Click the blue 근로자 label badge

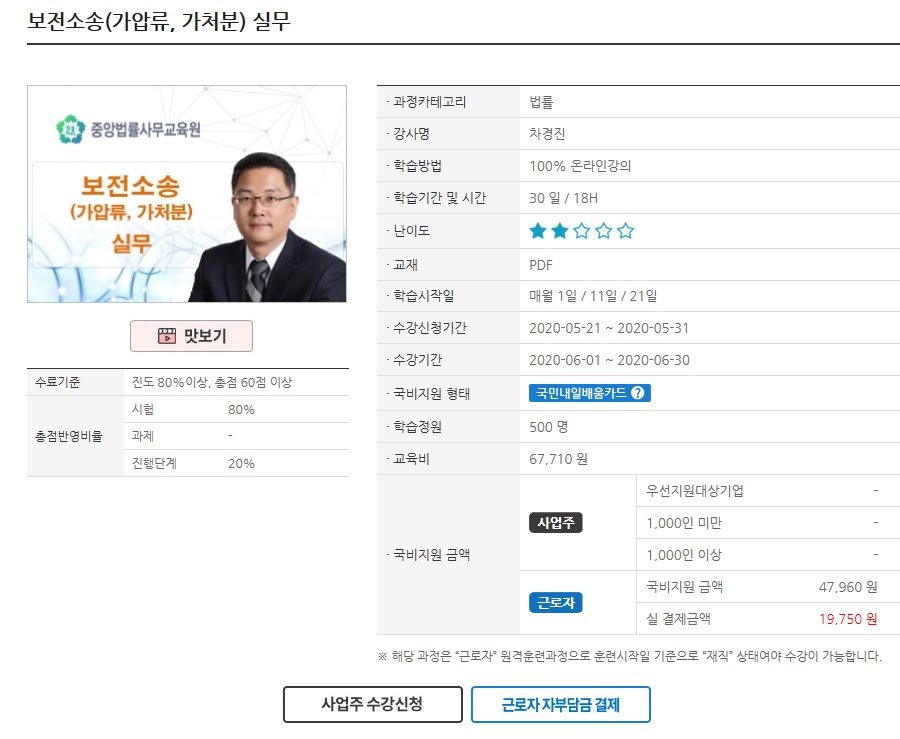coord(555,603)
